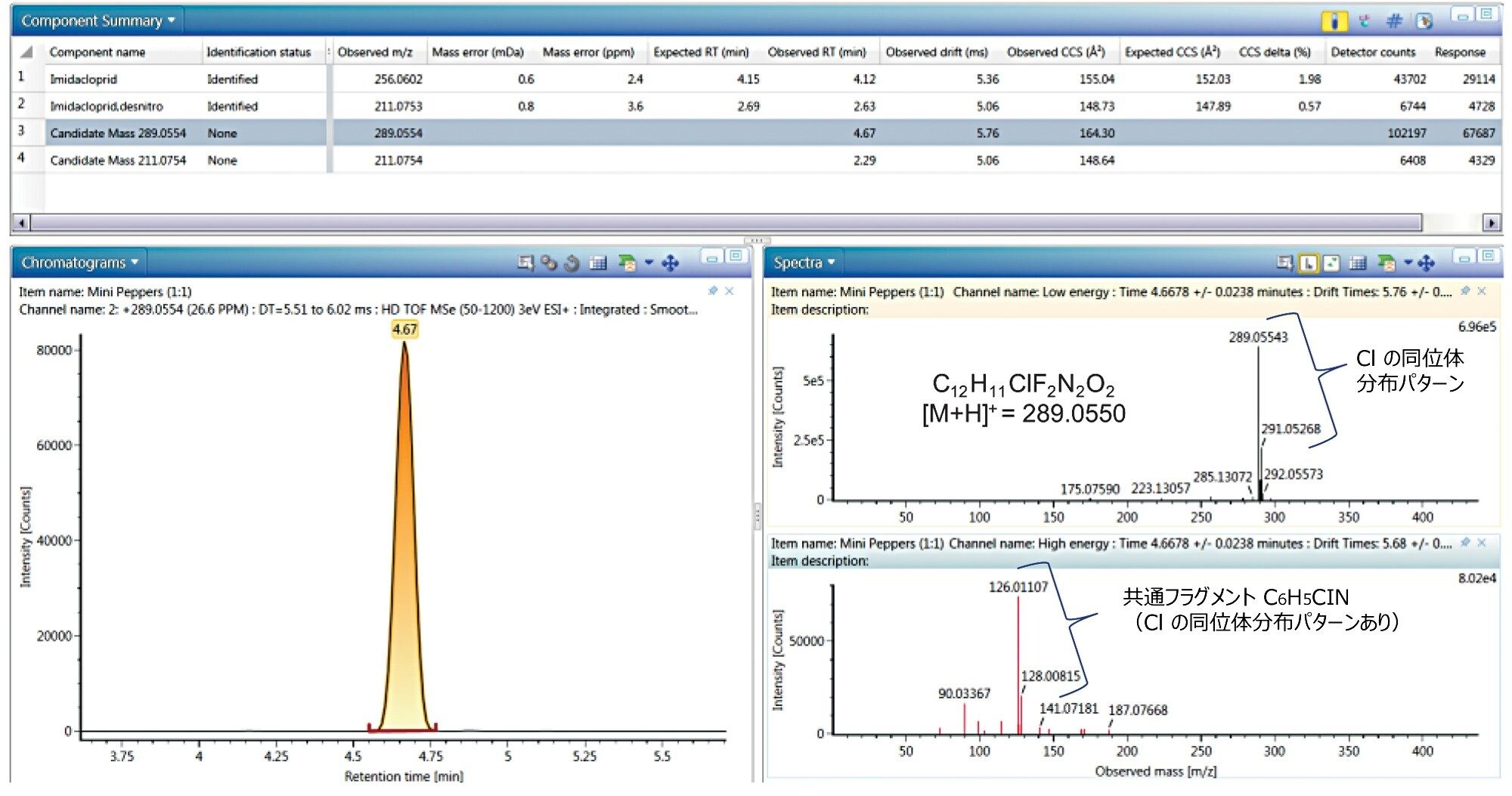
Task: Pin the chromatogram item header
Action: point(712,291)
